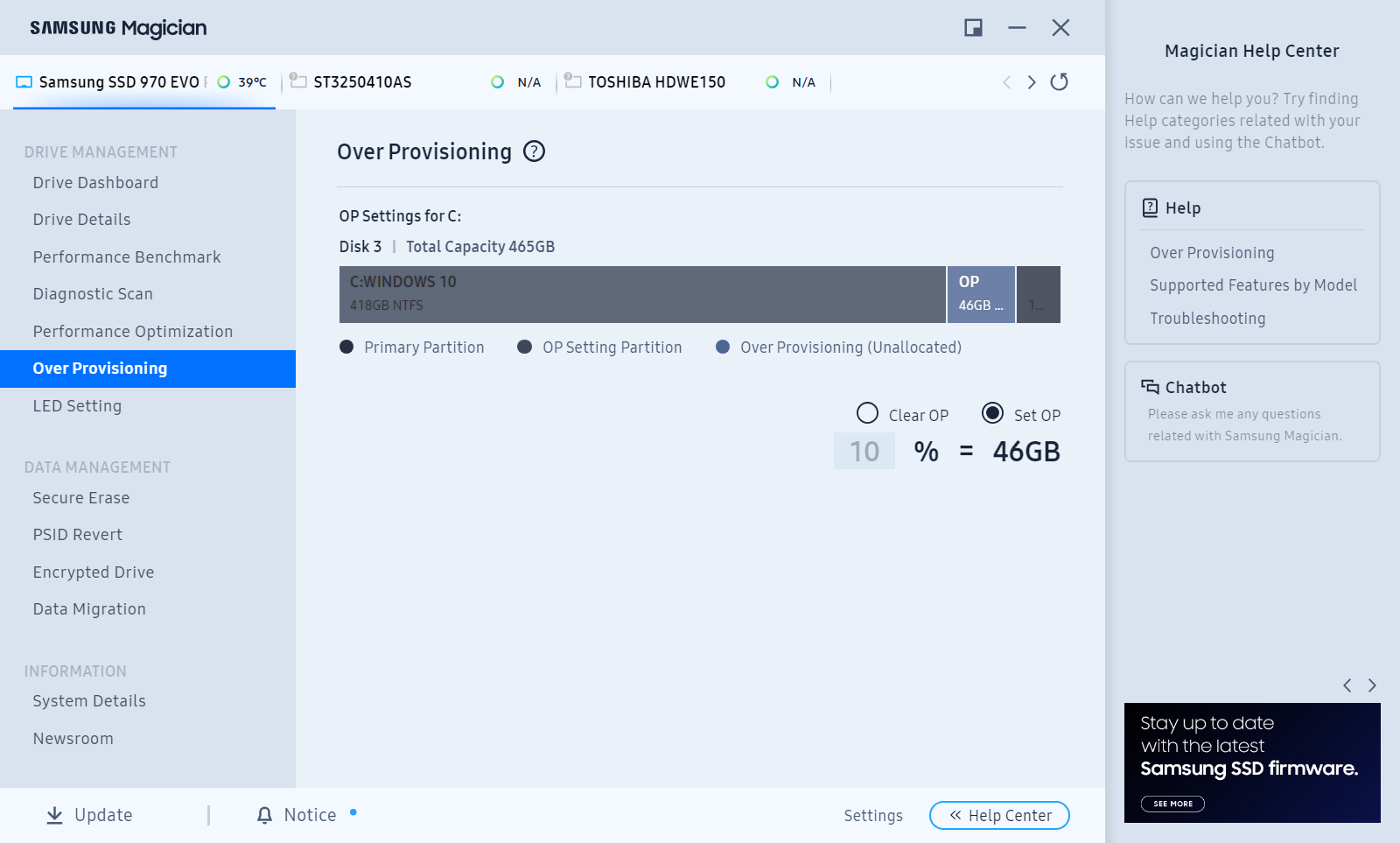
Task: Click the Primary Partition legend dot
Action: 346,348
